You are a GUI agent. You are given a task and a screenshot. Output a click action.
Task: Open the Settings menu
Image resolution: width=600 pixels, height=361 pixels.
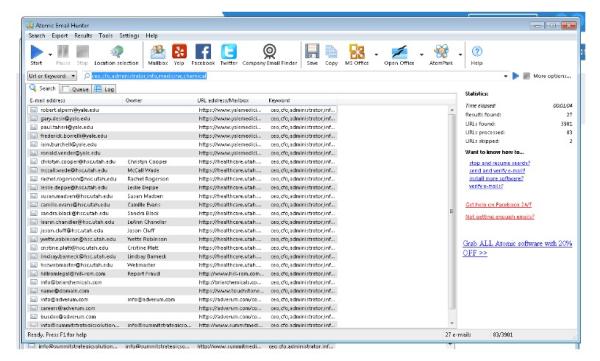click(x=129, y=36)
